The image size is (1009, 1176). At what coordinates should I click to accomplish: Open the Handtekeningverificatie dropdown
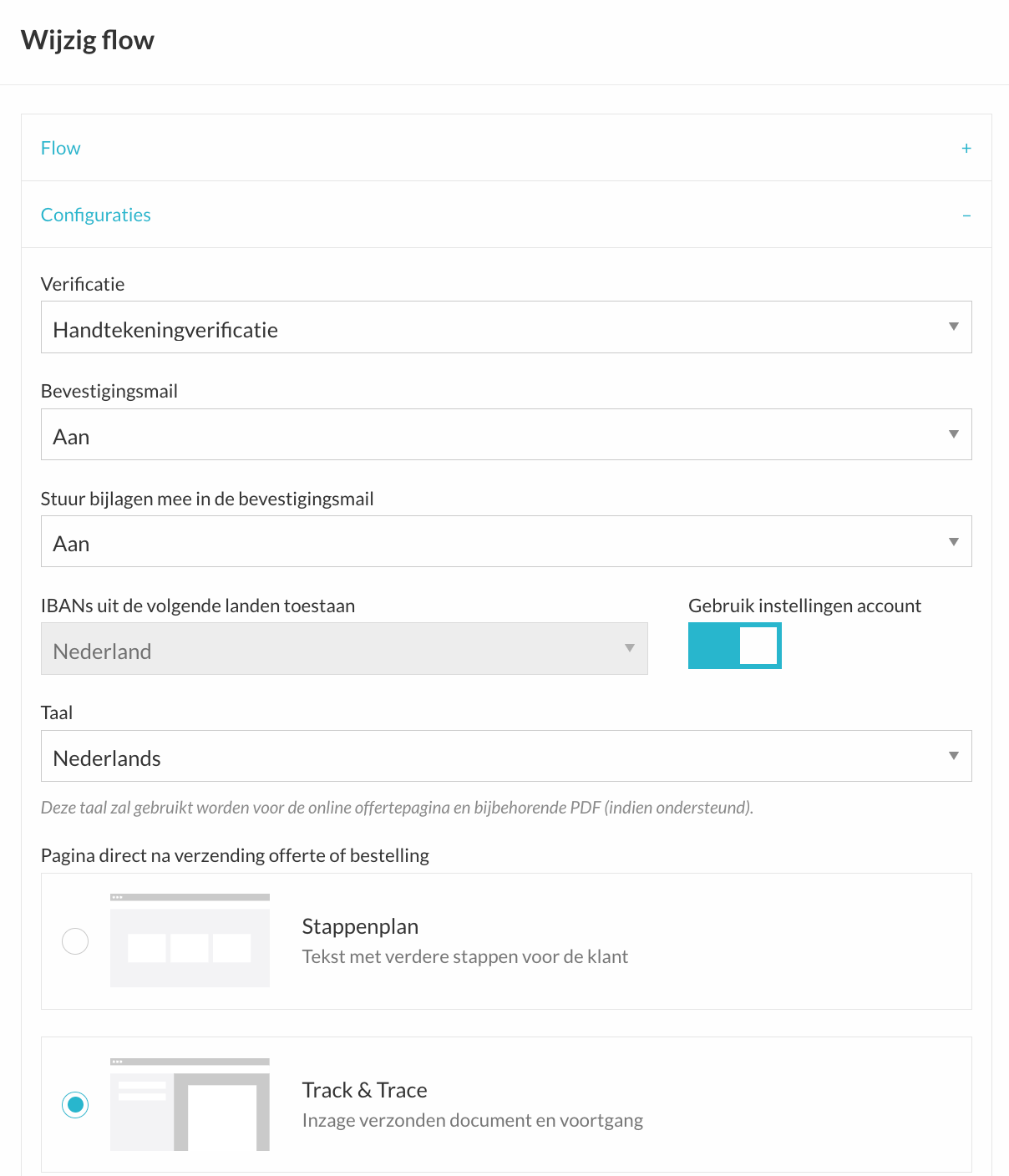pyautogui.click(x=506, y=327)
